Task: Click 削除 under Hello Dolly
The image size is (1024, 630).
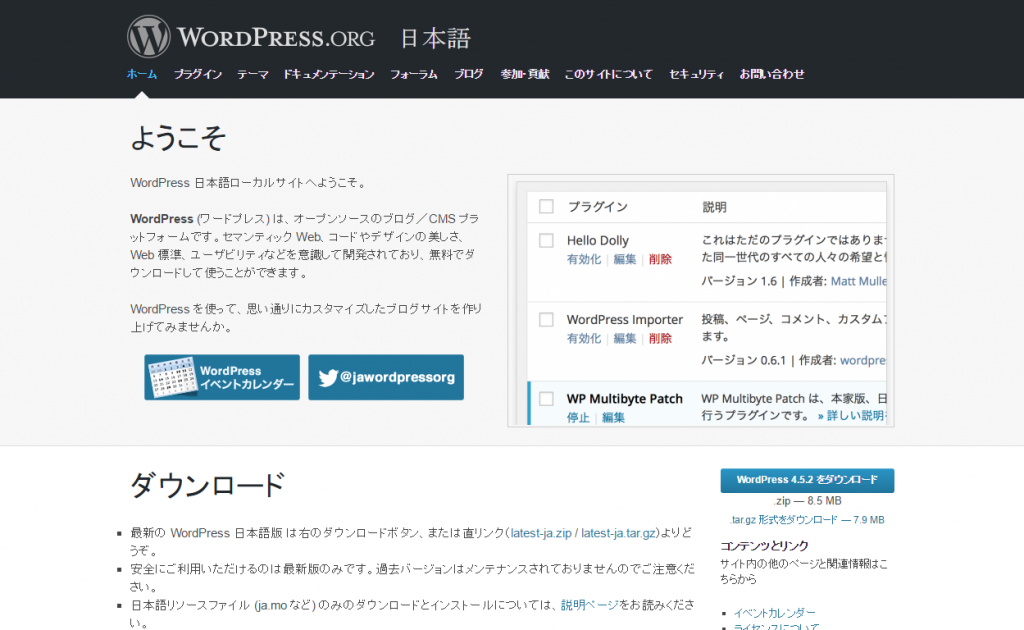Action: 660,259
